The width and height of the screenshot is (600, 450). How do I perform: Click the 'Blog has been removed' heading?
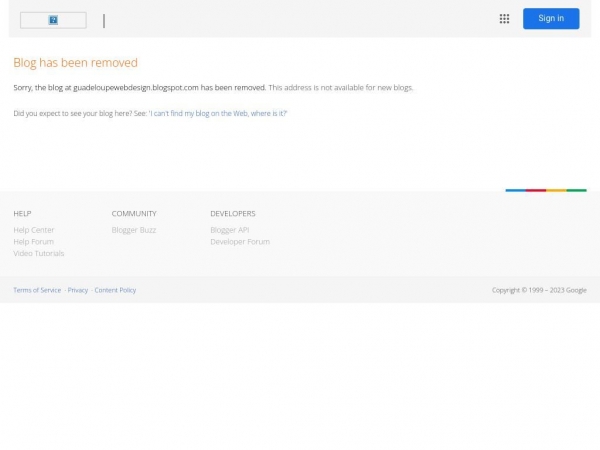coord(75,62)
